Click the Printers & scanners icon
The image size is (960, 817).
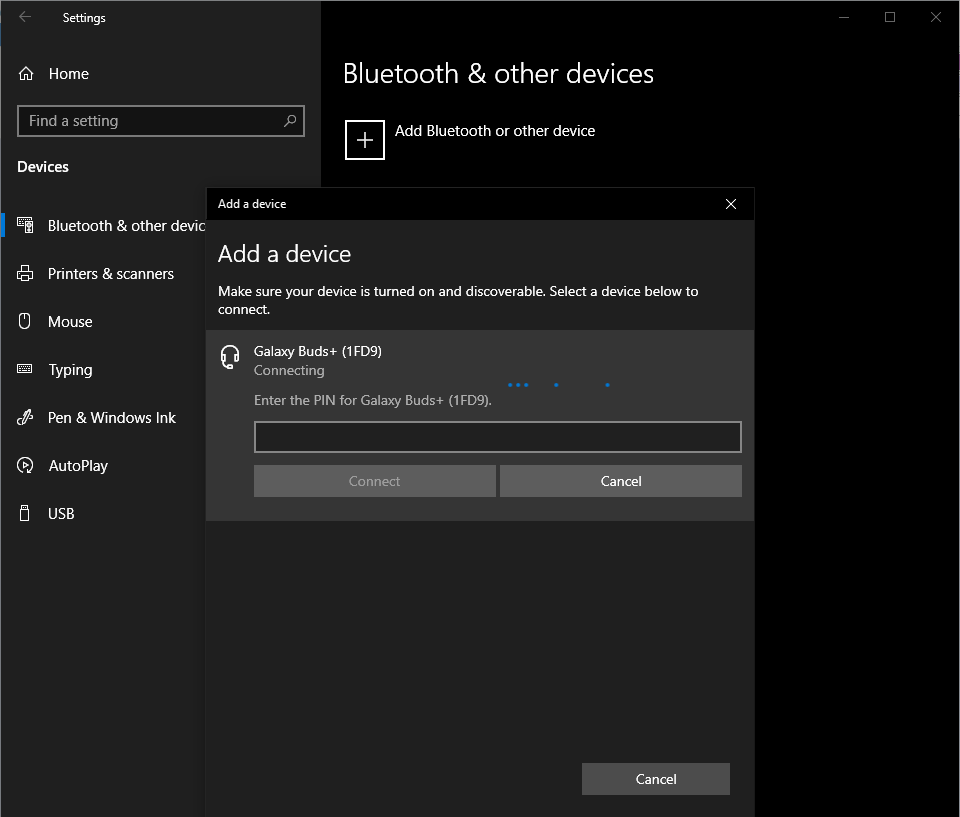pyautogui.click(x=26, y=274)
